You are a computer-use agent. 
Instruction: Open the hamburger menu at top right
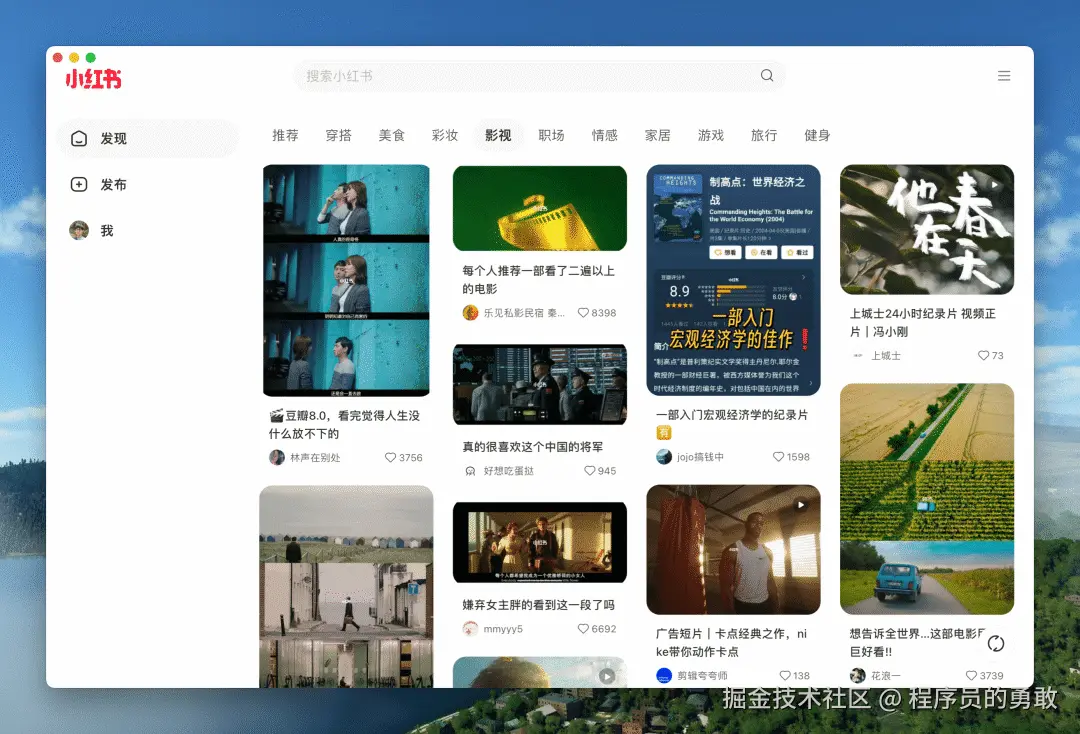pos(1004,75)
